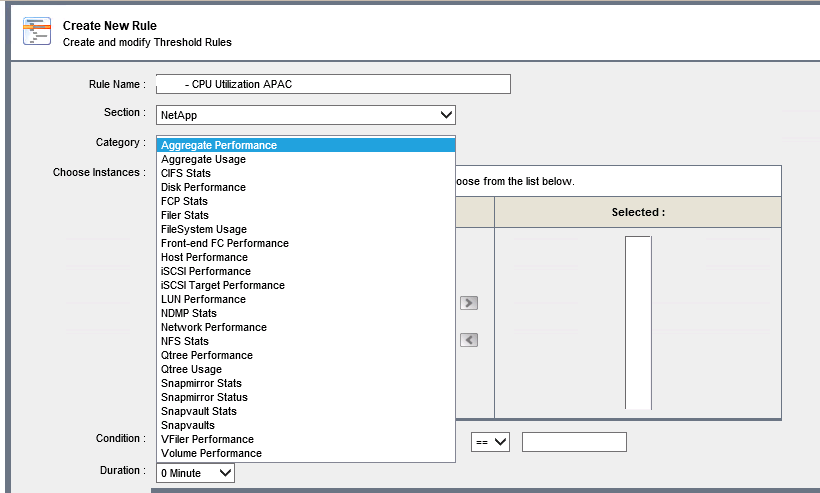
Task: Choose Disk Performance category
Action: [306, 187]
